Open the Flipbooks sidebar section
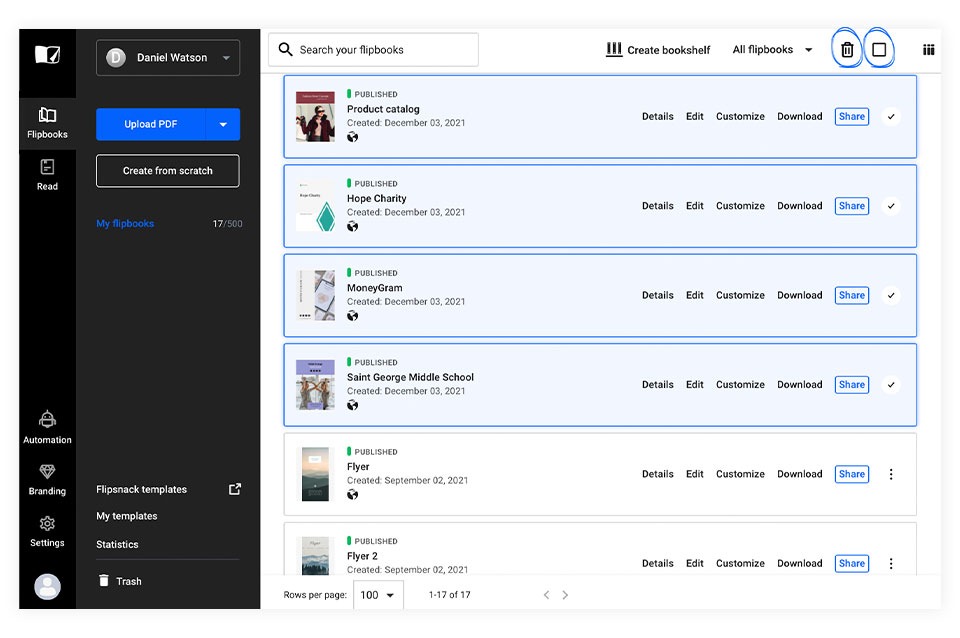The image size is (960, 638). [x=47, y=123]
